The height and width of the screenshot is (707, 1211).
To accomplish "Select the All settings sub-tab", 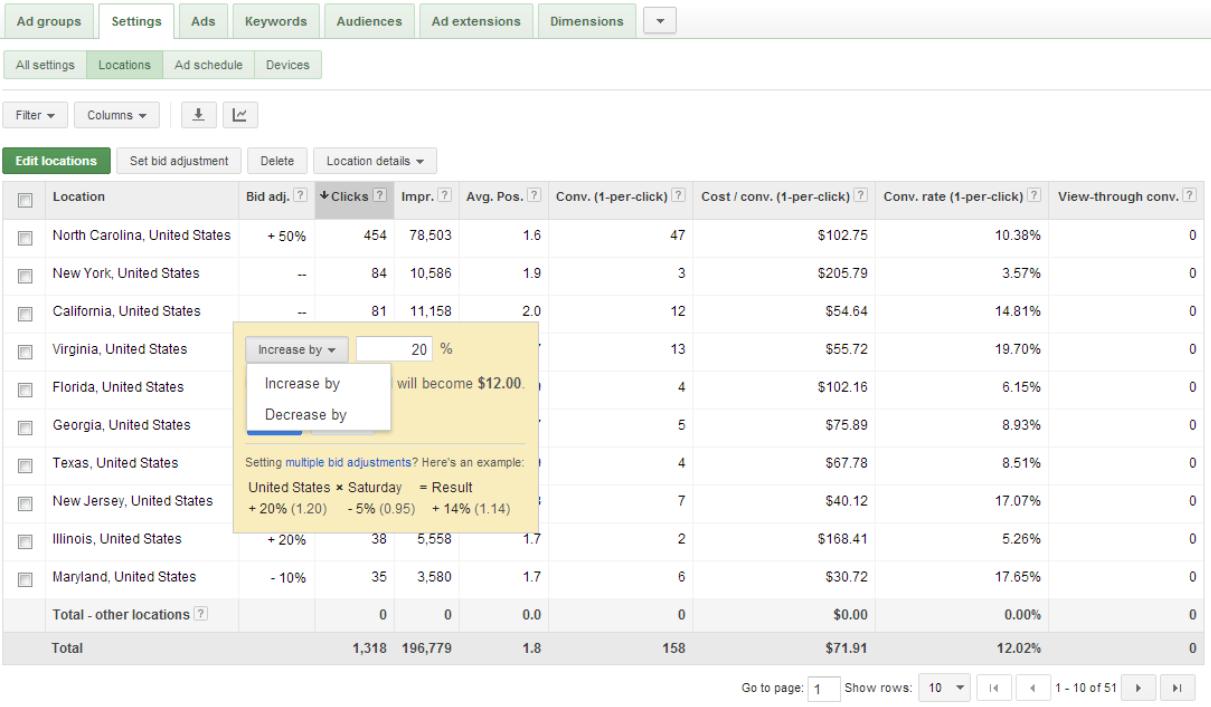I will [x=45, y=66].
